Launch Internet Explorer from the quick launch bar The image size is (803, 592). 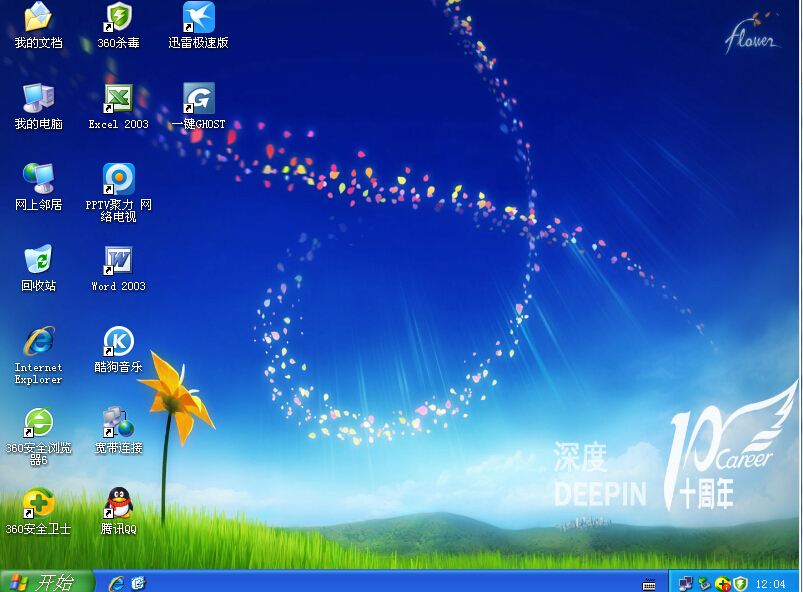click(116, 582)
